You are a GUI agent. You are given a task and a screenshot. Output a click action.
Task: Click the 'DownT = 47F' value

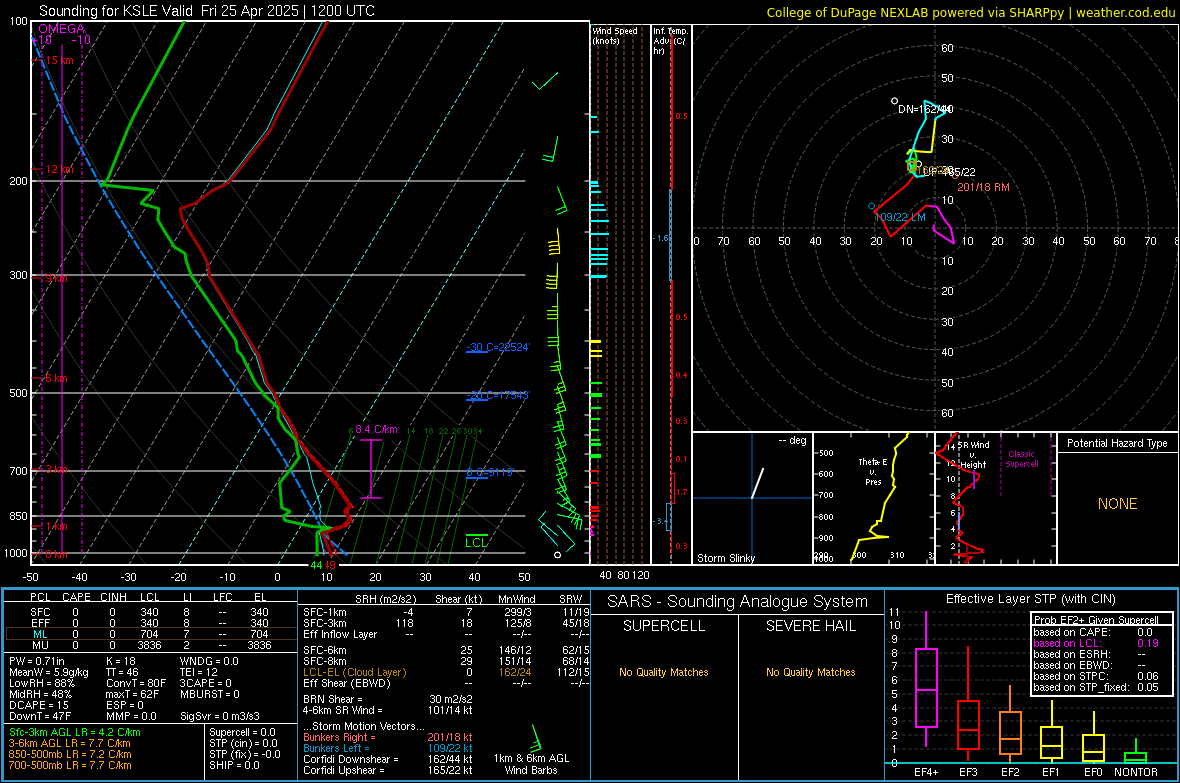pos(40,717)
